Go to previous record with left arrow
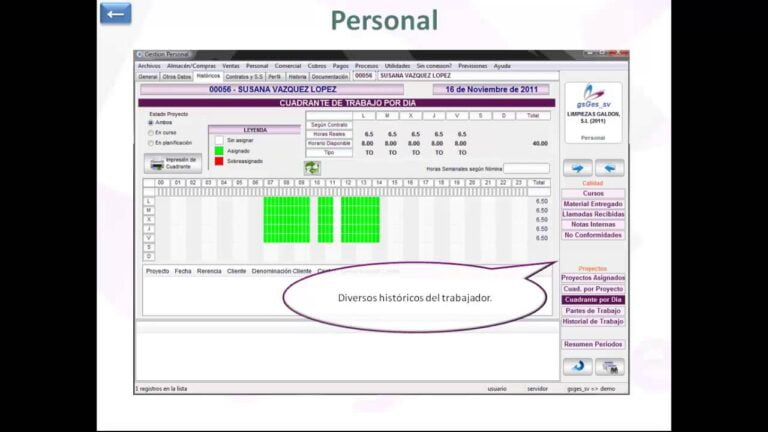 tap(610, 168)
